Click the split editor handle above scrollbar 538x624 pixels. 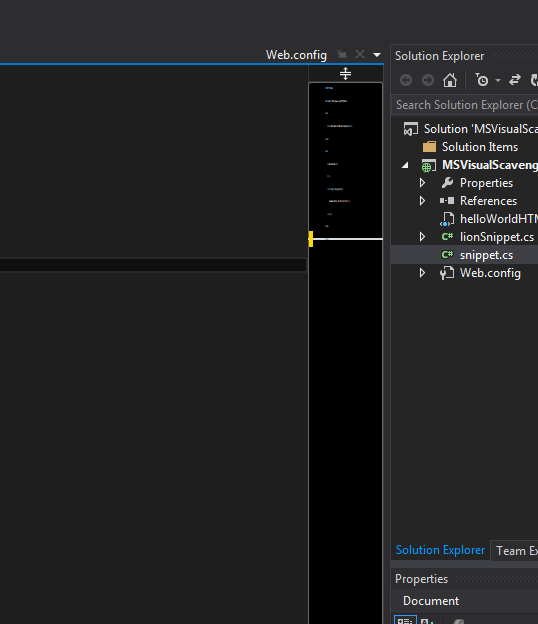[x=345, y=74]
